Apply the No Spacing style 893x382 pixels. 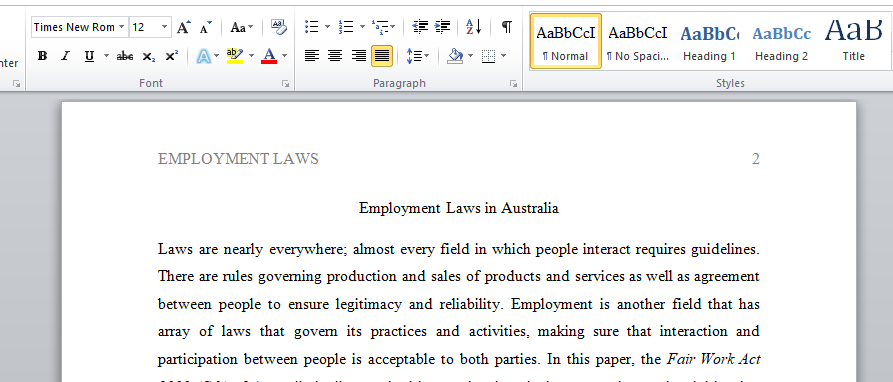tap(637, 41)
